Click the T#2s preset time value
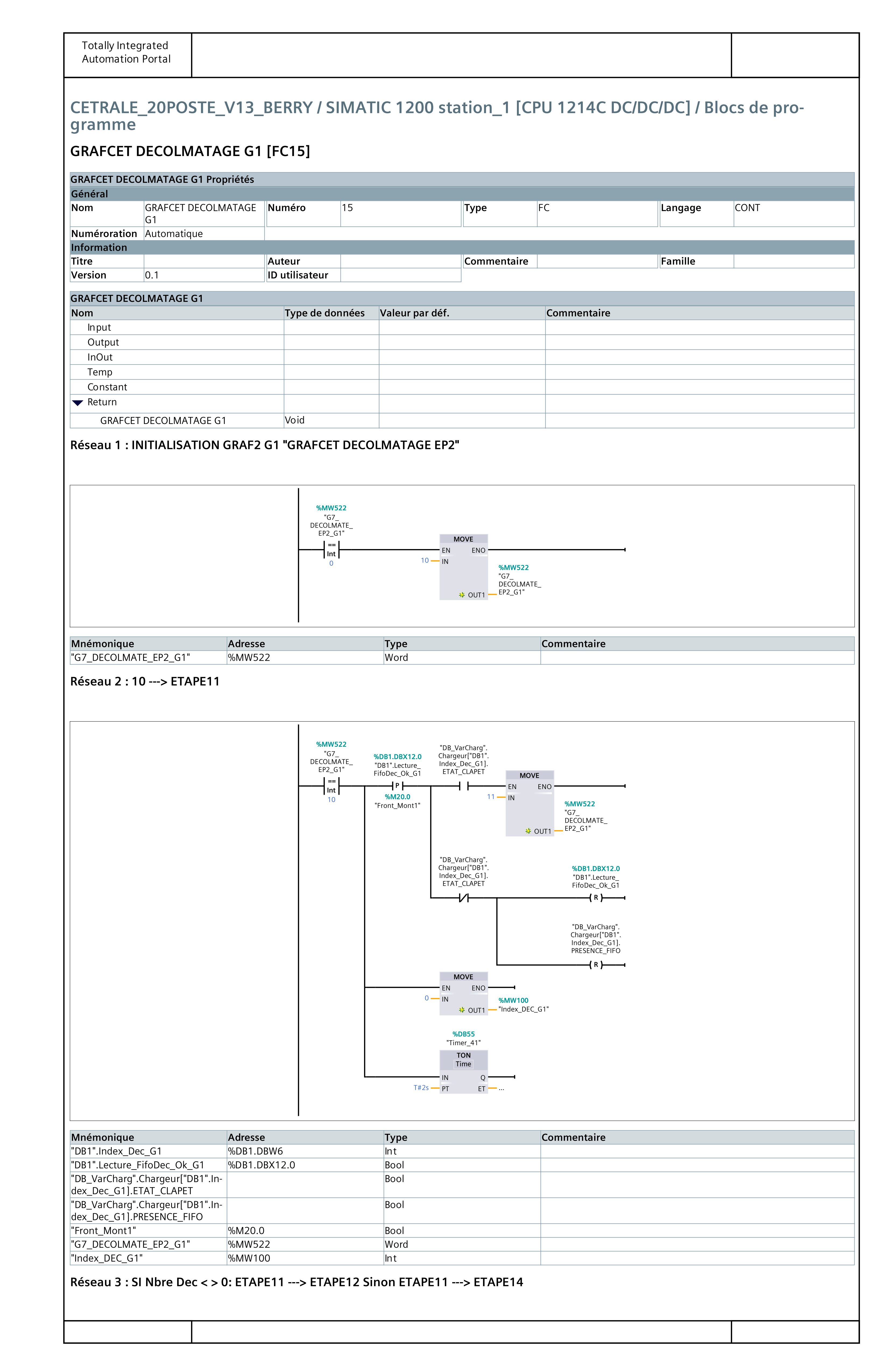This screenshot has height=1372, width=888. click(421, 1088)
